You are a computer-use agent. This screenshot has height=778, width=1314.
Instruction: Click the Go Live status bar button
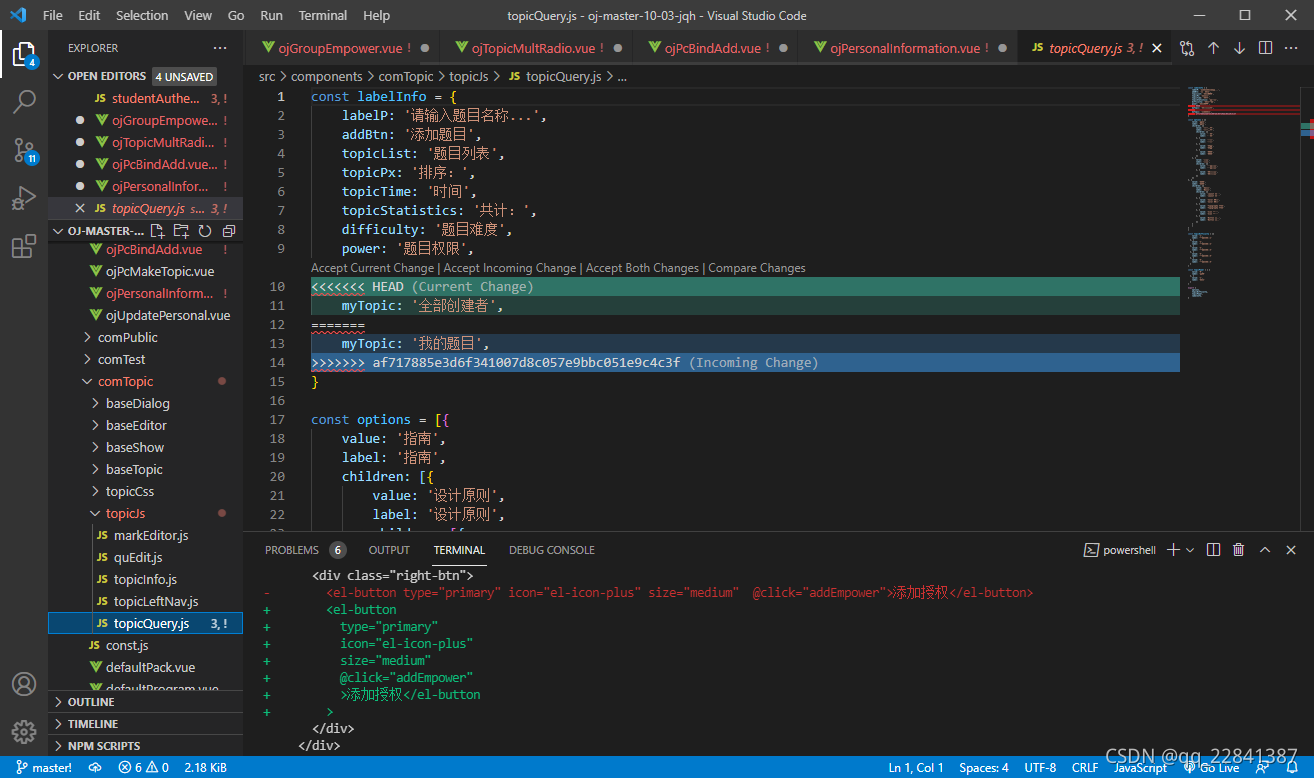point(1211,768)
